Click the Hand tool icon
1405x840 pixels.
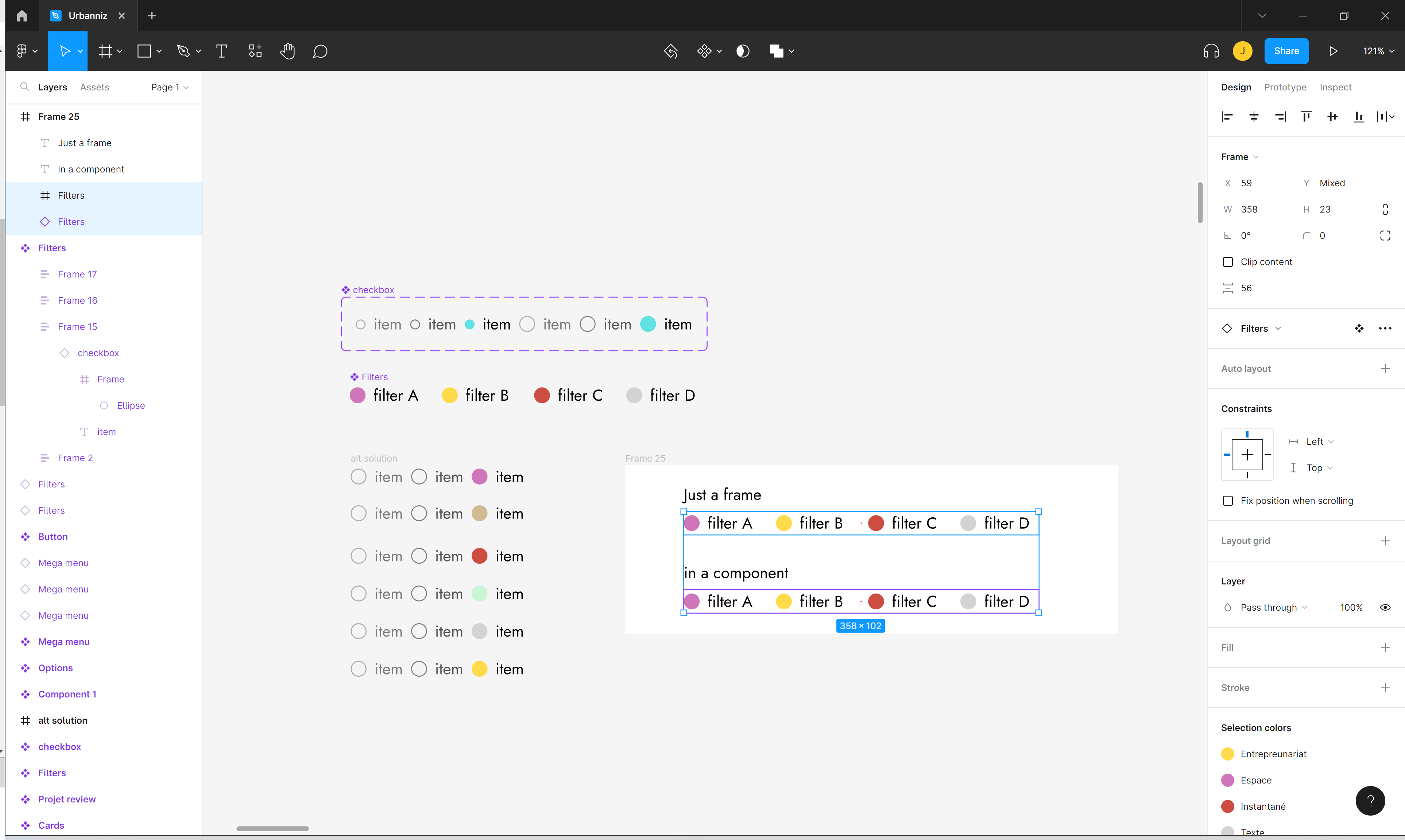click(288, 51)
